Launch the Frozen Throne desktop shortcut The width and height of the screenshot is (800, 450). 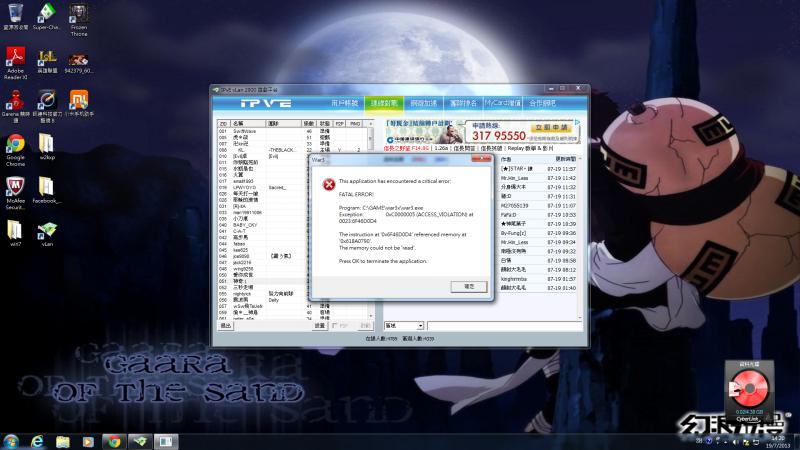(79, 19)
